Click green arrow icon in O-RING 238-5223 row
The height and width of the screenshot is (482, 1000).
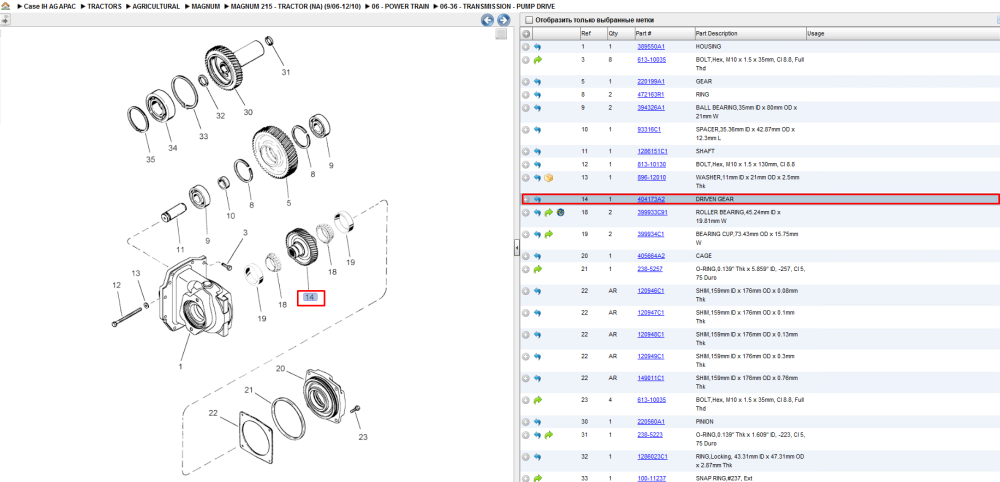548,435
